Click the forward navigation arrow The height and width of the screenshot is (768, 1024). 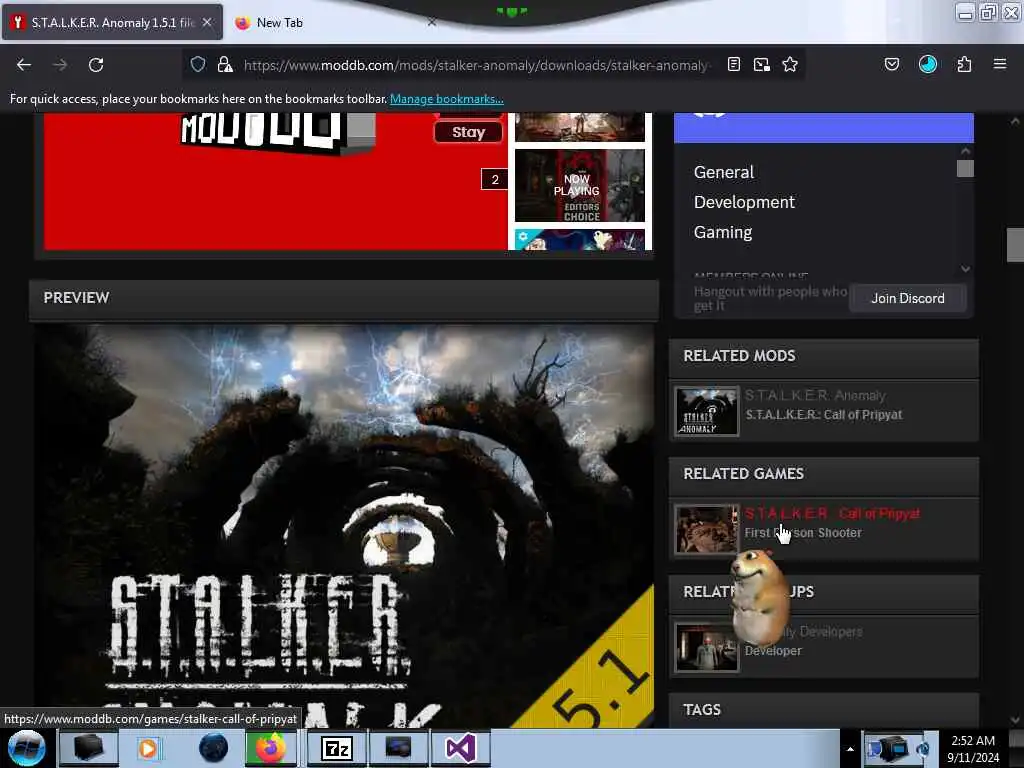pyautogui.click(x=60, y=65)
